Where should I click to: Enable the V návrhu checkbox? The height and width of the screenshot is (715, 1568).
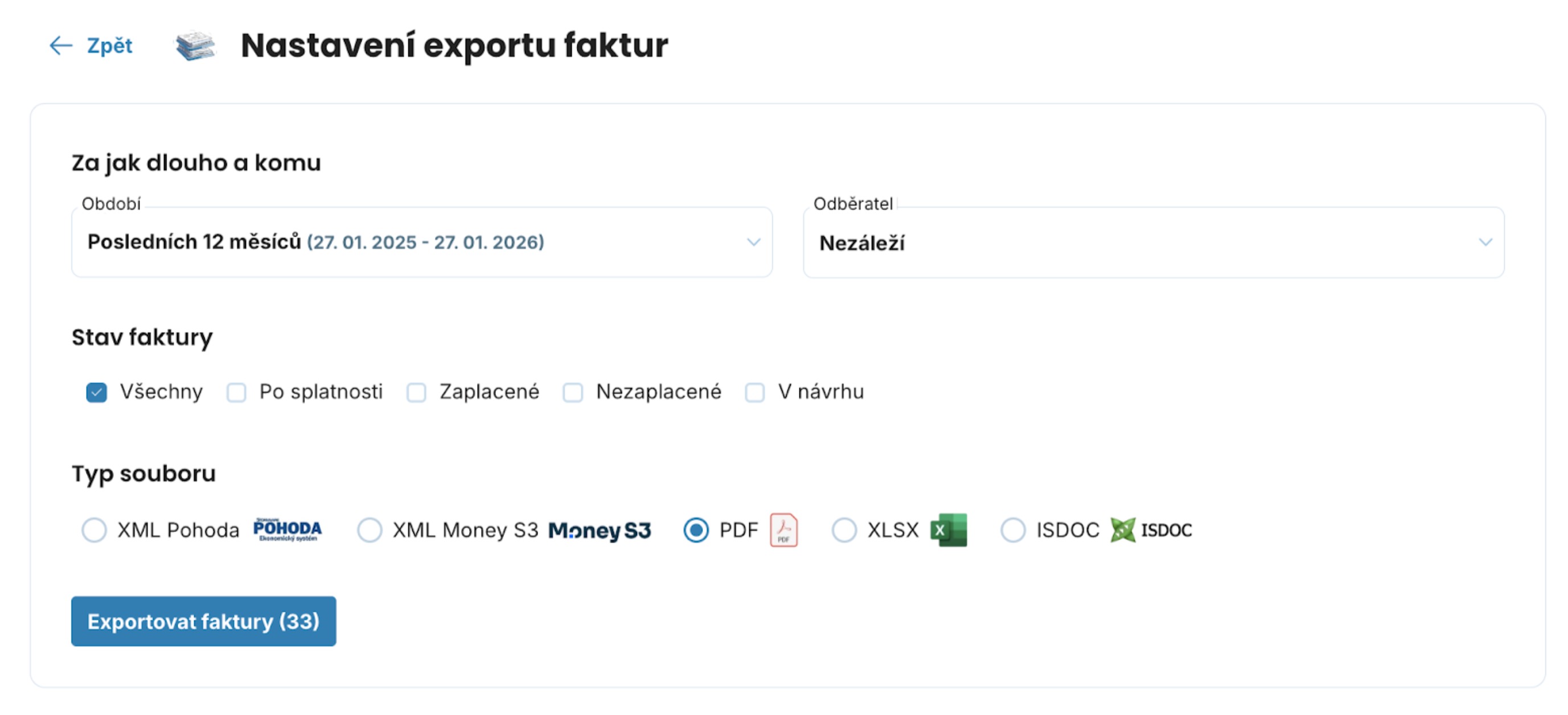(x=755, y=392)
